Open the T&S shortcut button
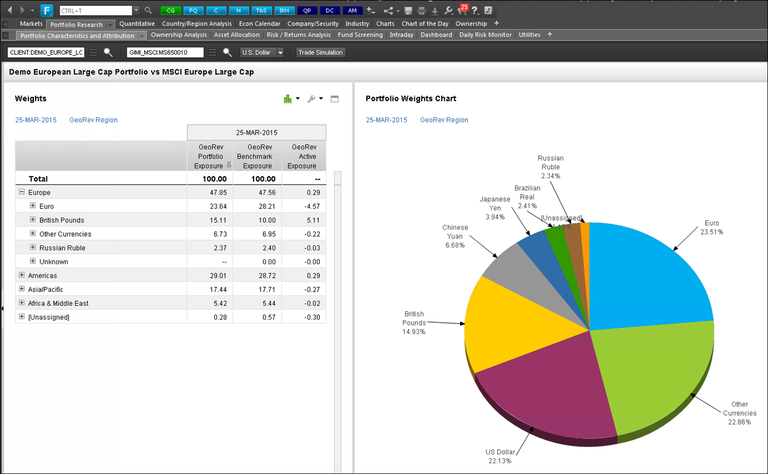The height and width of the screenshot is (474, 768). [262, 10]
